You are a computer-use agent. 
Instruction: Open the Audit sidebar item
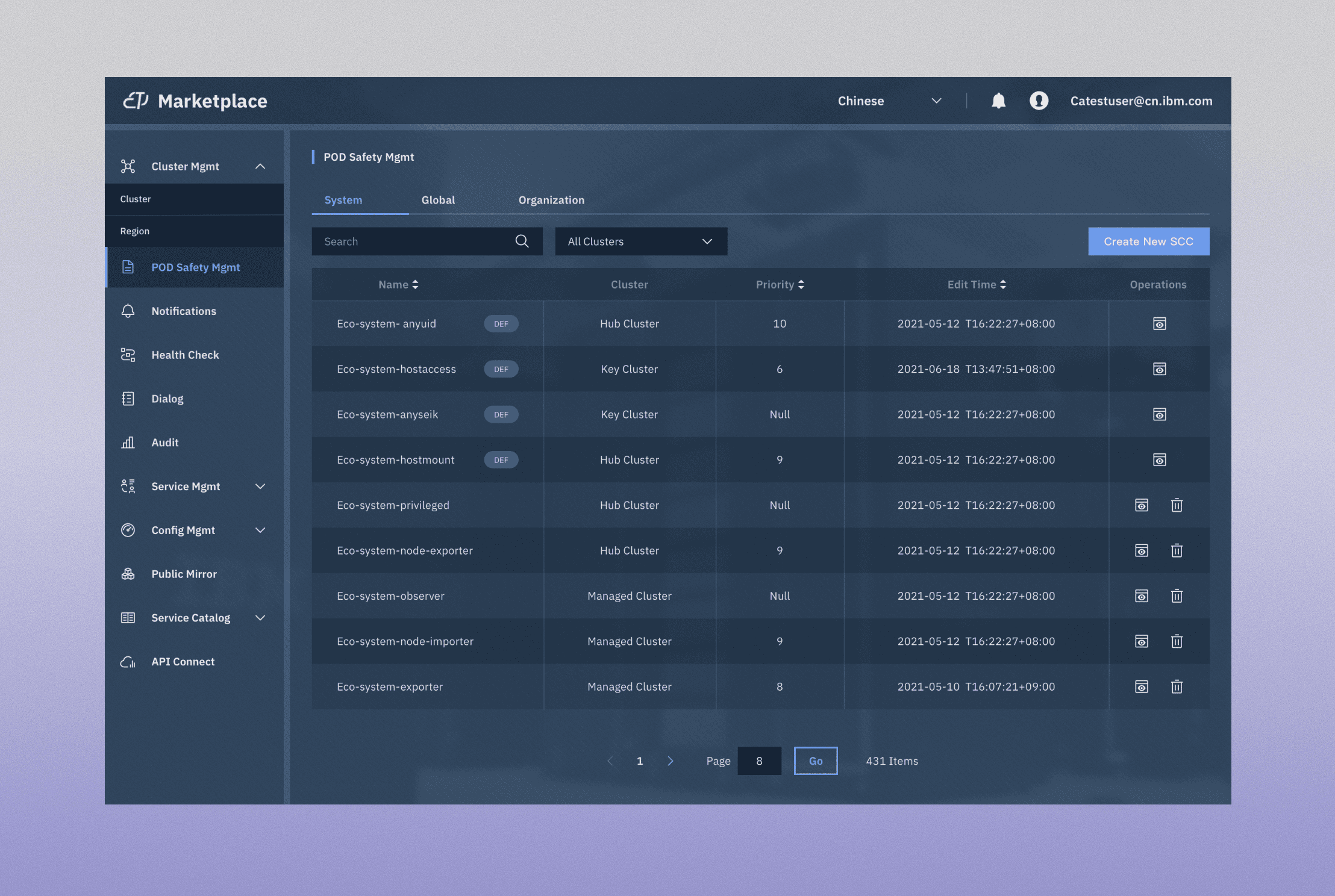coord(164,443)
